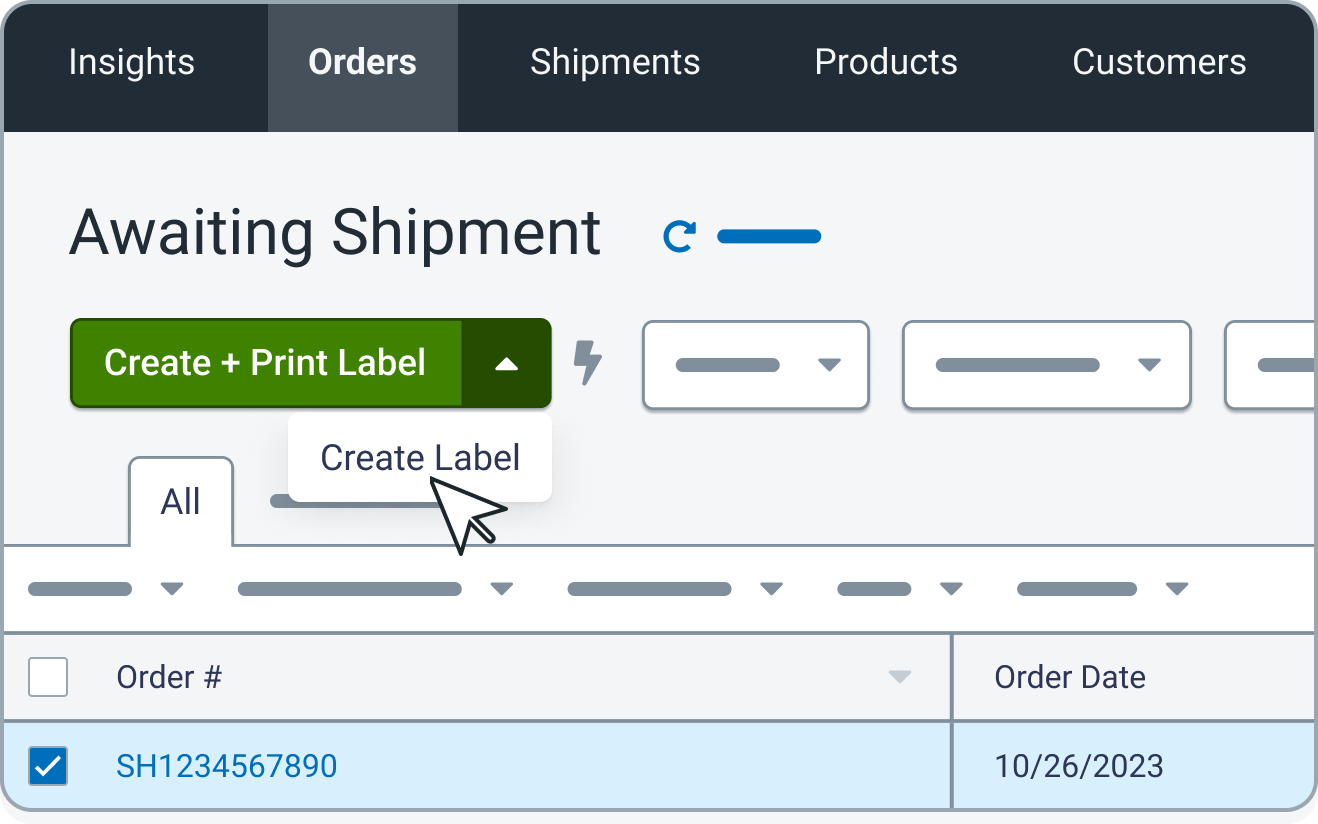1318x824 pixels.
Task: Toggle the select-all checkbox in table header
Action: 47,677
